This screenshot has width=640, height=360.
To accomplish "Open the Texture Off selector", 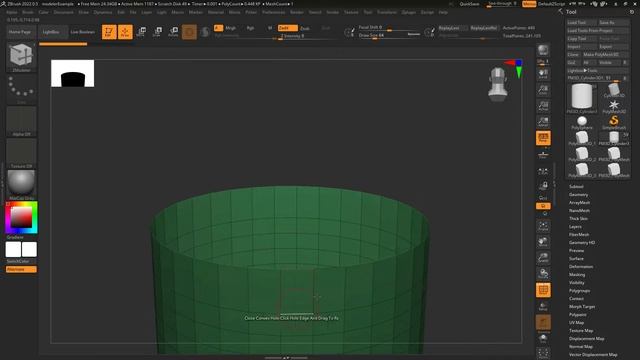I will point(21,153).
